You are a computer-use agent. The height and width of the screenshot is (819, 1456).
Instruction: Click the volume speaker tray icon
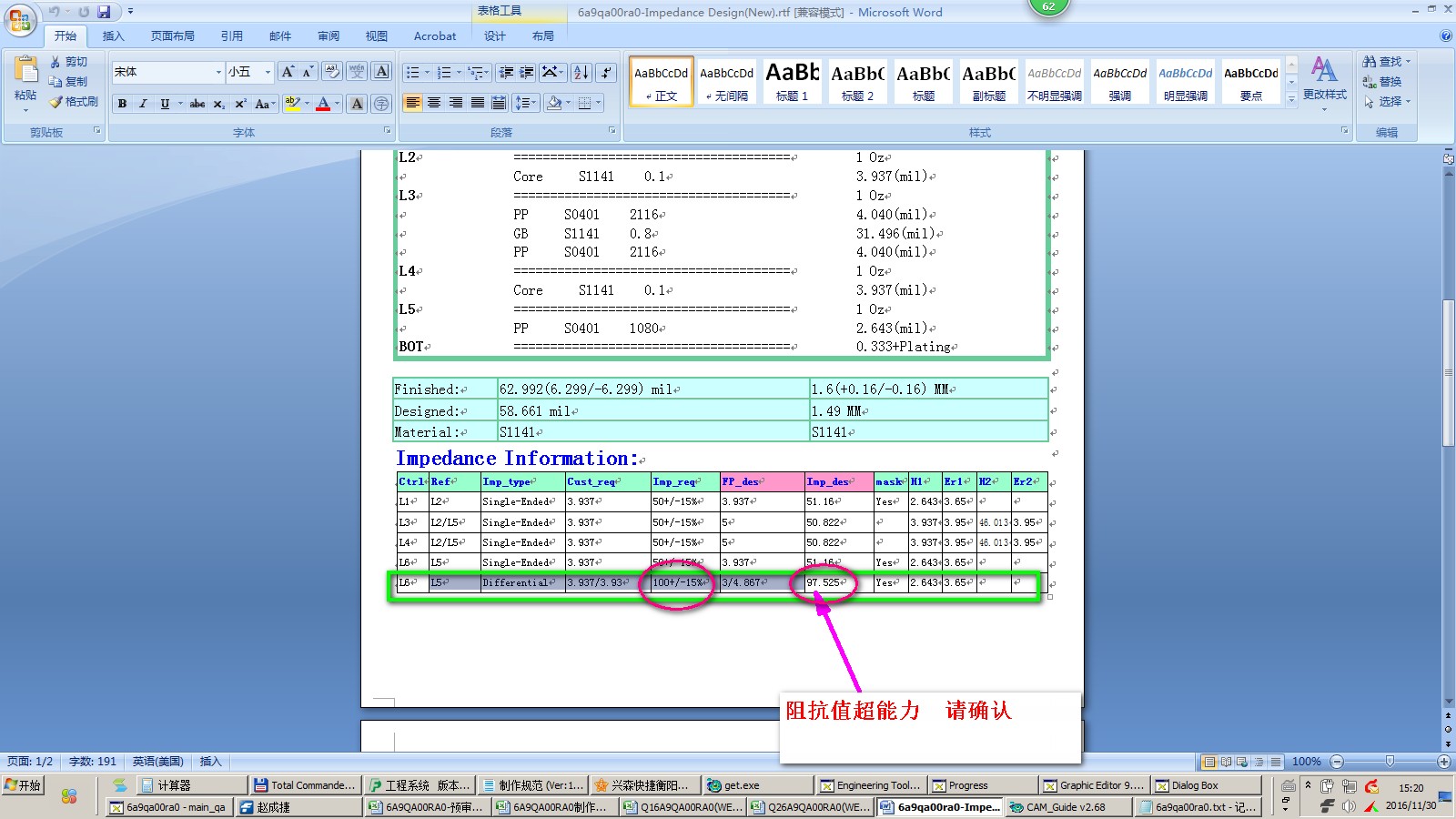coord(1349,806)
